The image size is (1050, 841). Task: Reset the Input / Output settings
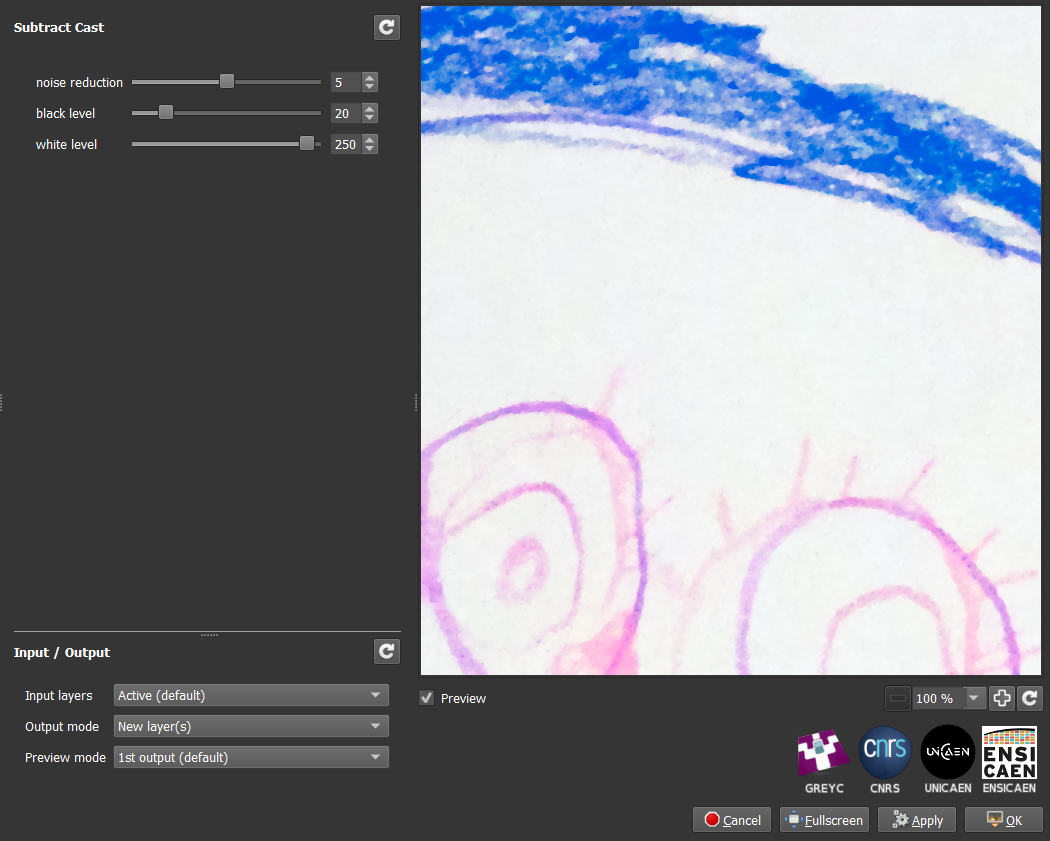coord(386,652)
